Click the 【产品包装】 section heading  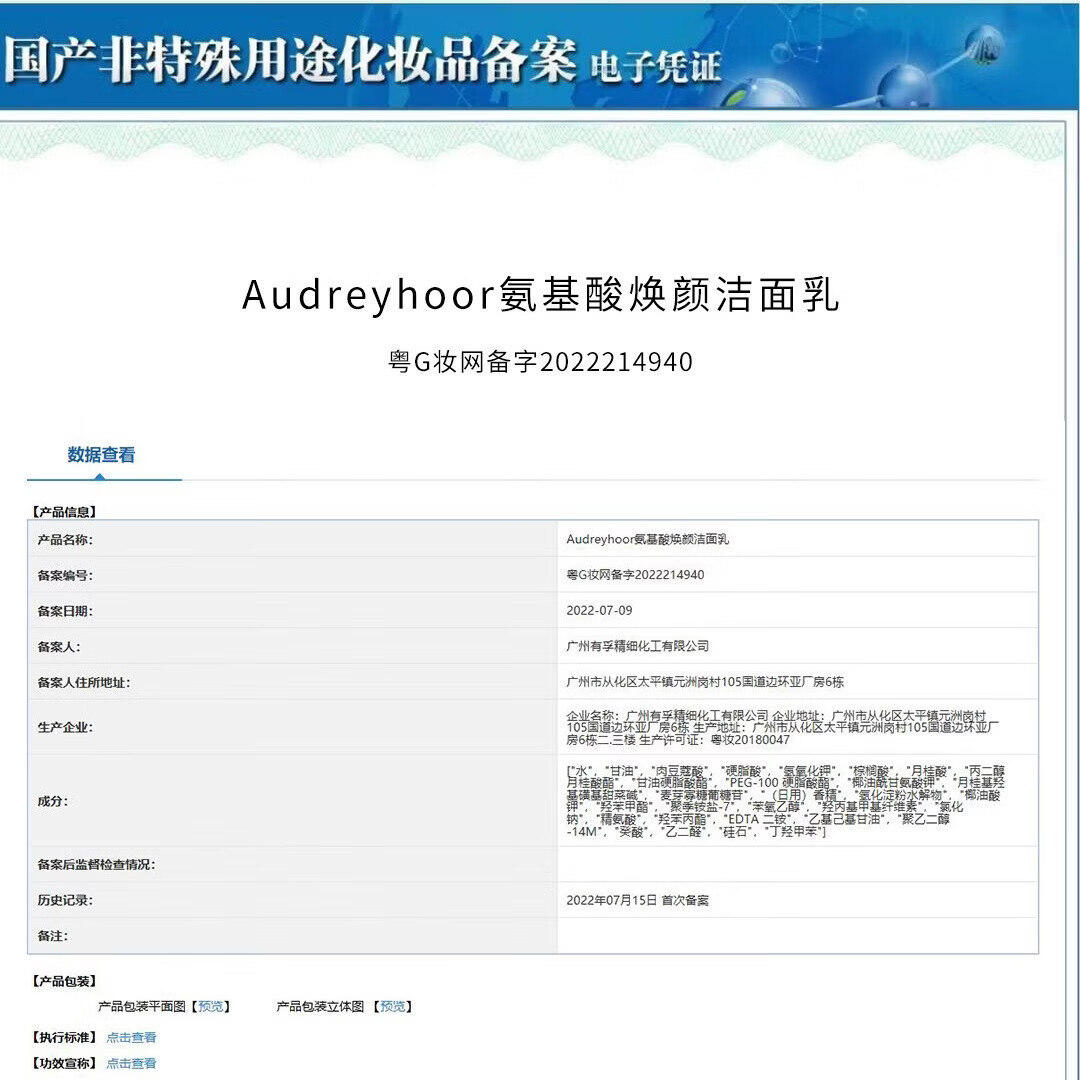pos(64,981)
